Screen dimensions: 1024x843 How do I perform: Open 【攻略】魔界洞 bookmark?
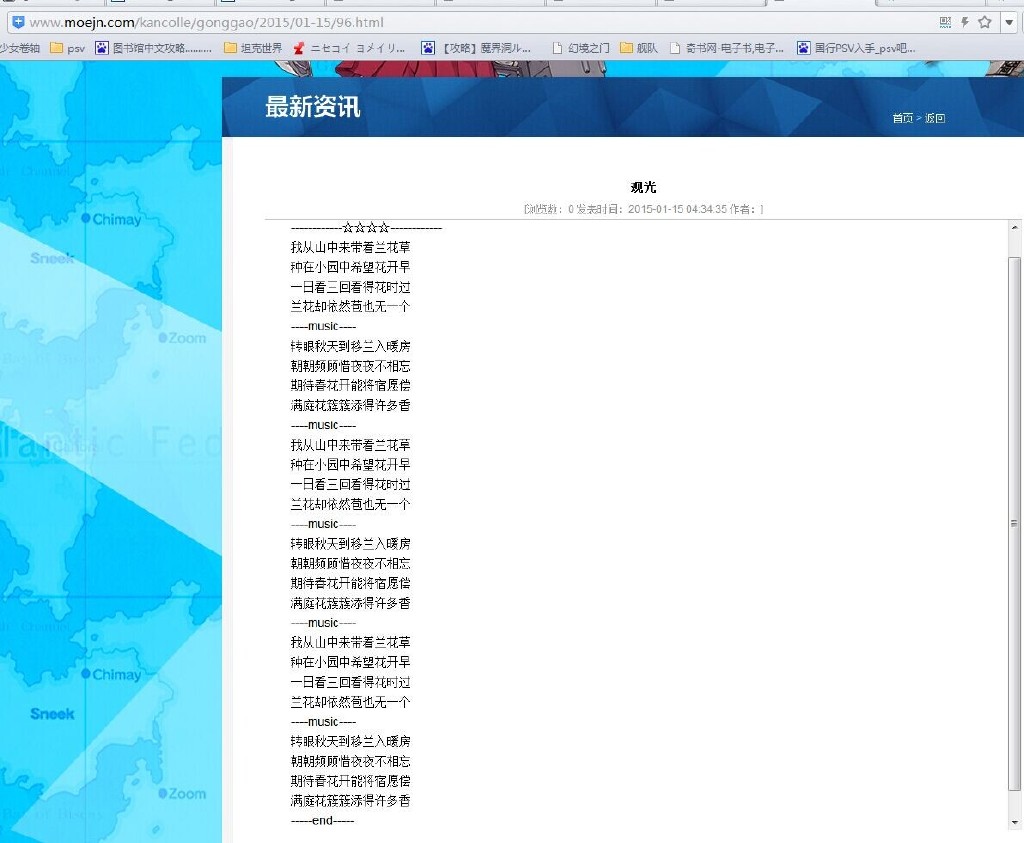point(478,48)
